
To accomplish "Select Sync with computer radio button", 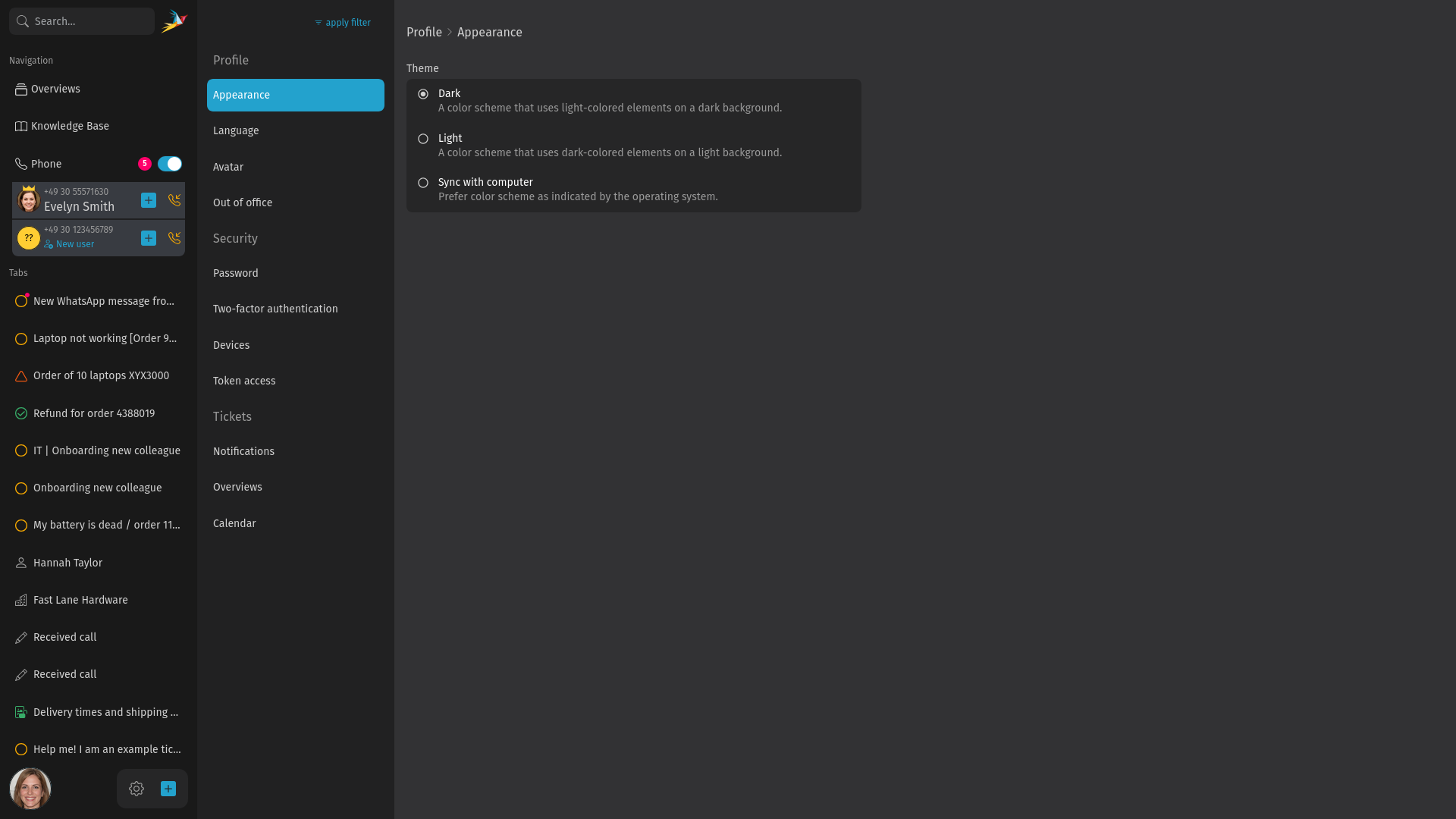I will click(423, 183).
